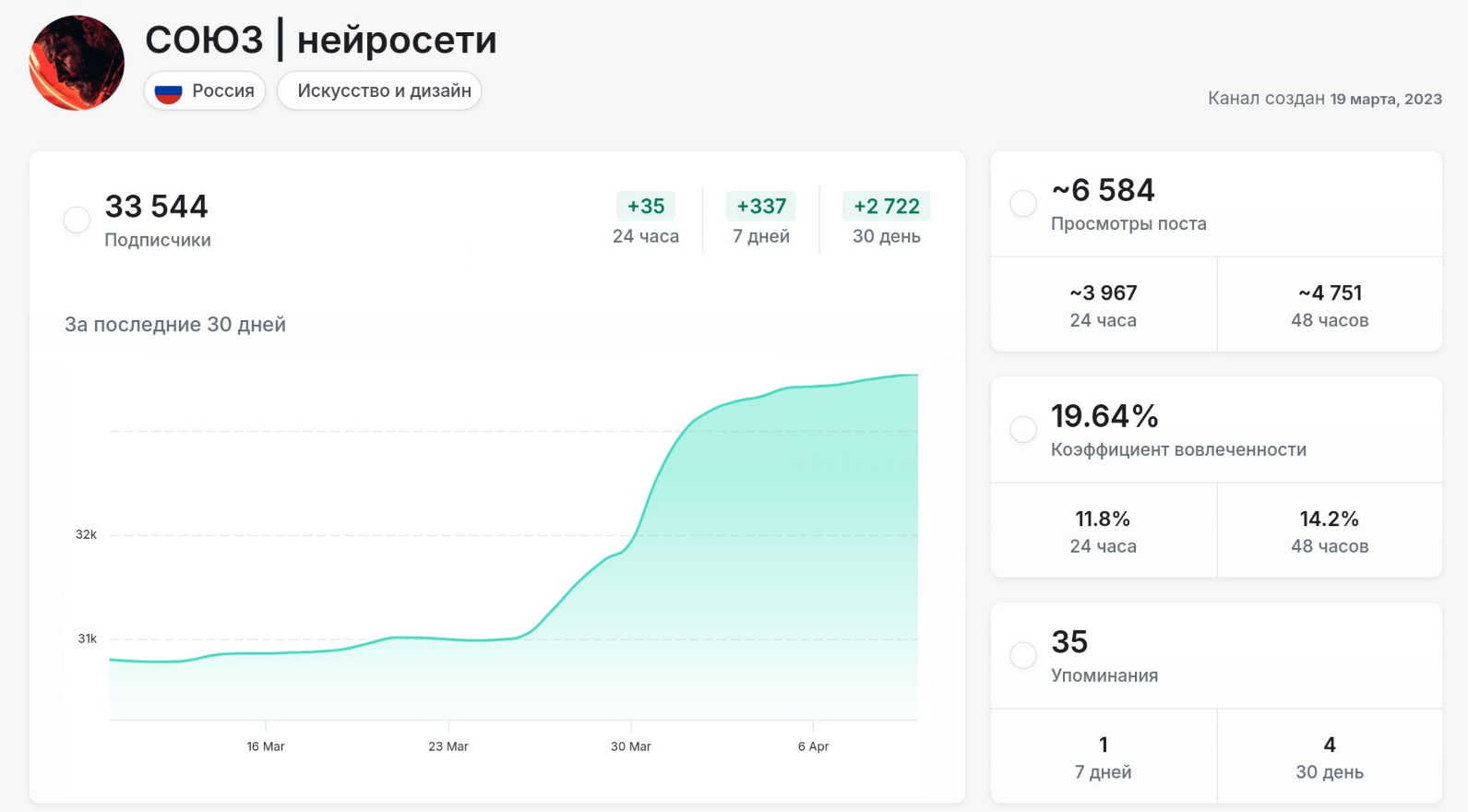
Task: Click the +35 subscribers 24 часа badge
Action: 646,207
